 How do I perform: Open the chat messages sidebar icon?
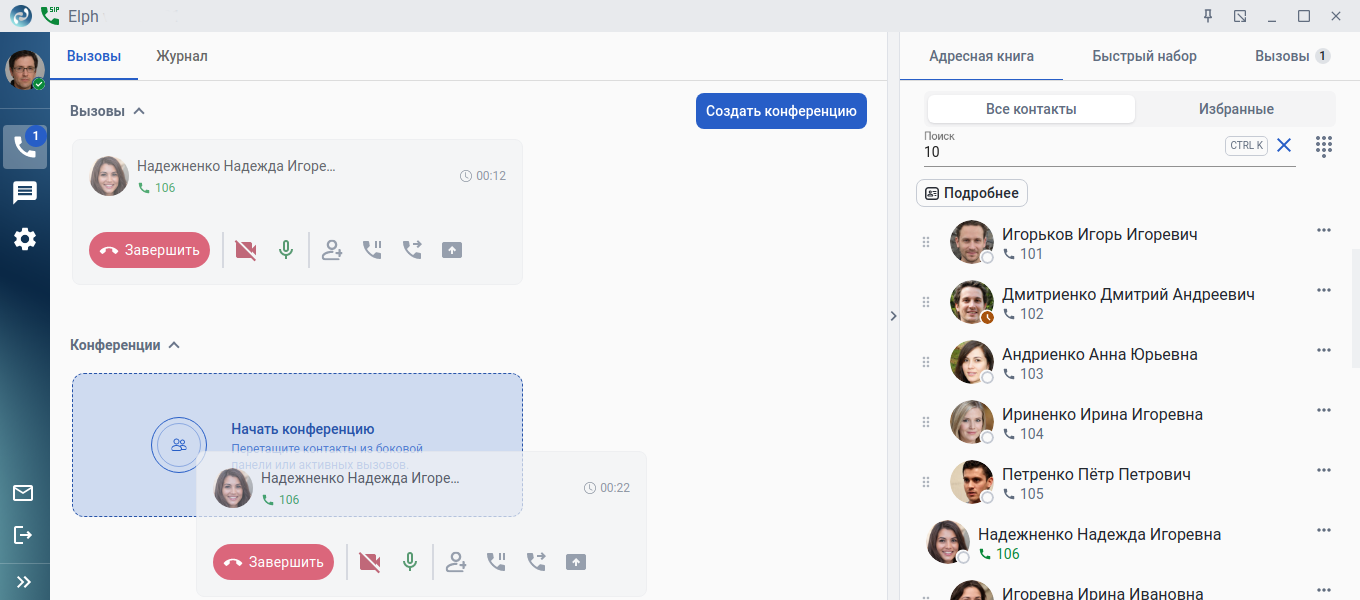(x=24, y=193)
